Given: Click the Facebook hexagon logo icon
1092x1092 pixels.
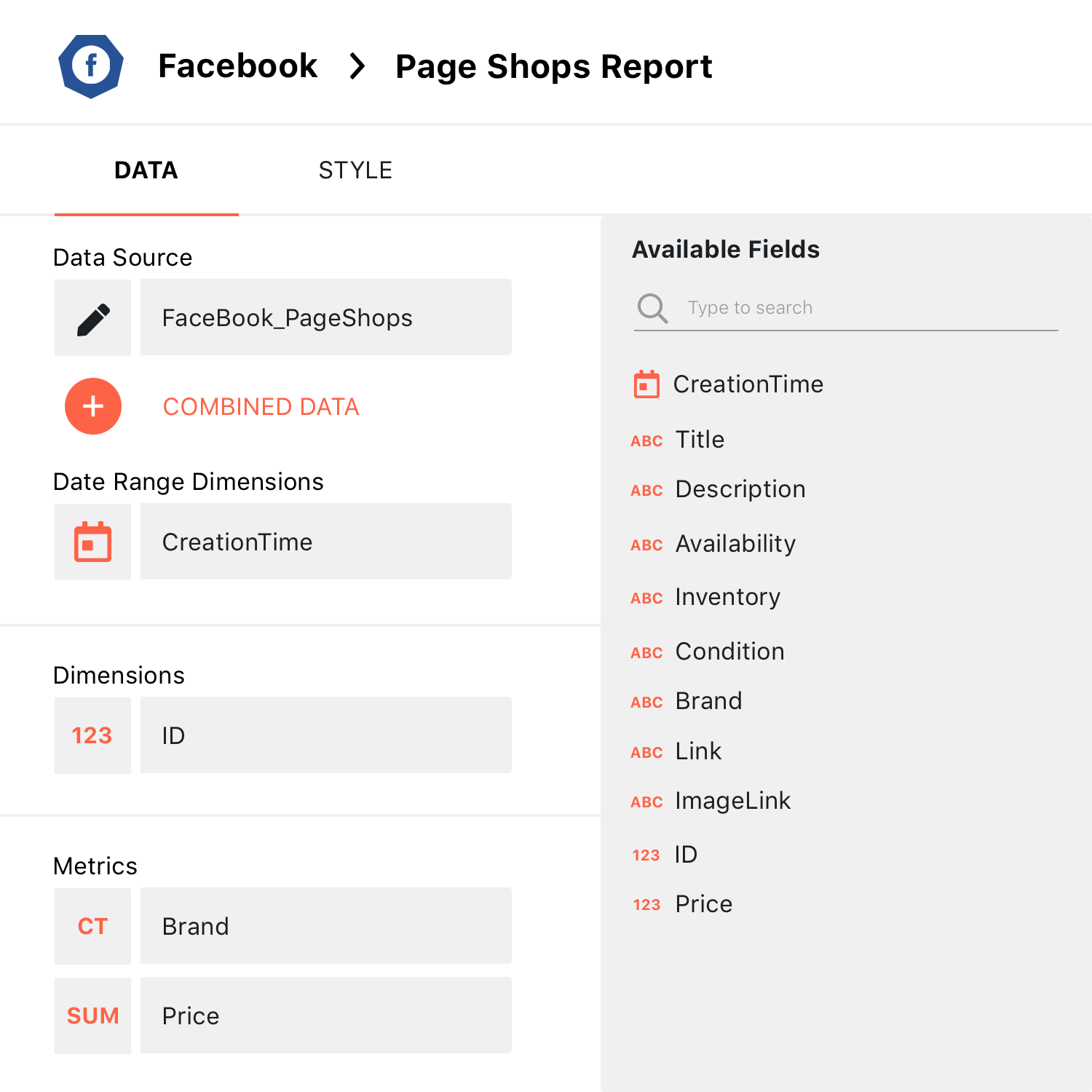Looking at the screenshot, I should [x=91, y=66].
